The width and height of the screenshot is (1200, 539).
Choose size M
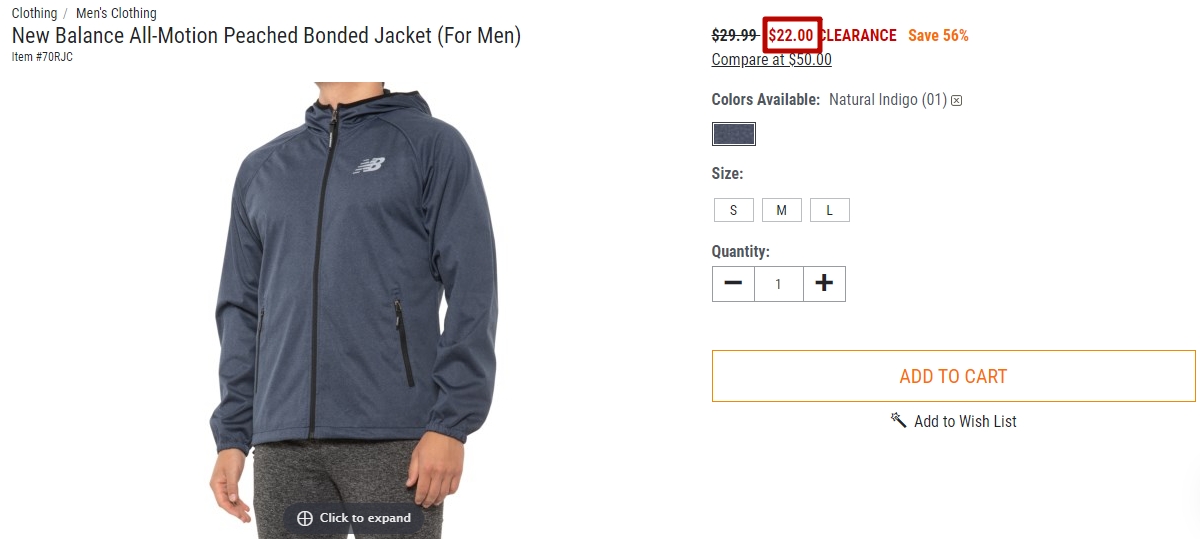coord(782,210)
